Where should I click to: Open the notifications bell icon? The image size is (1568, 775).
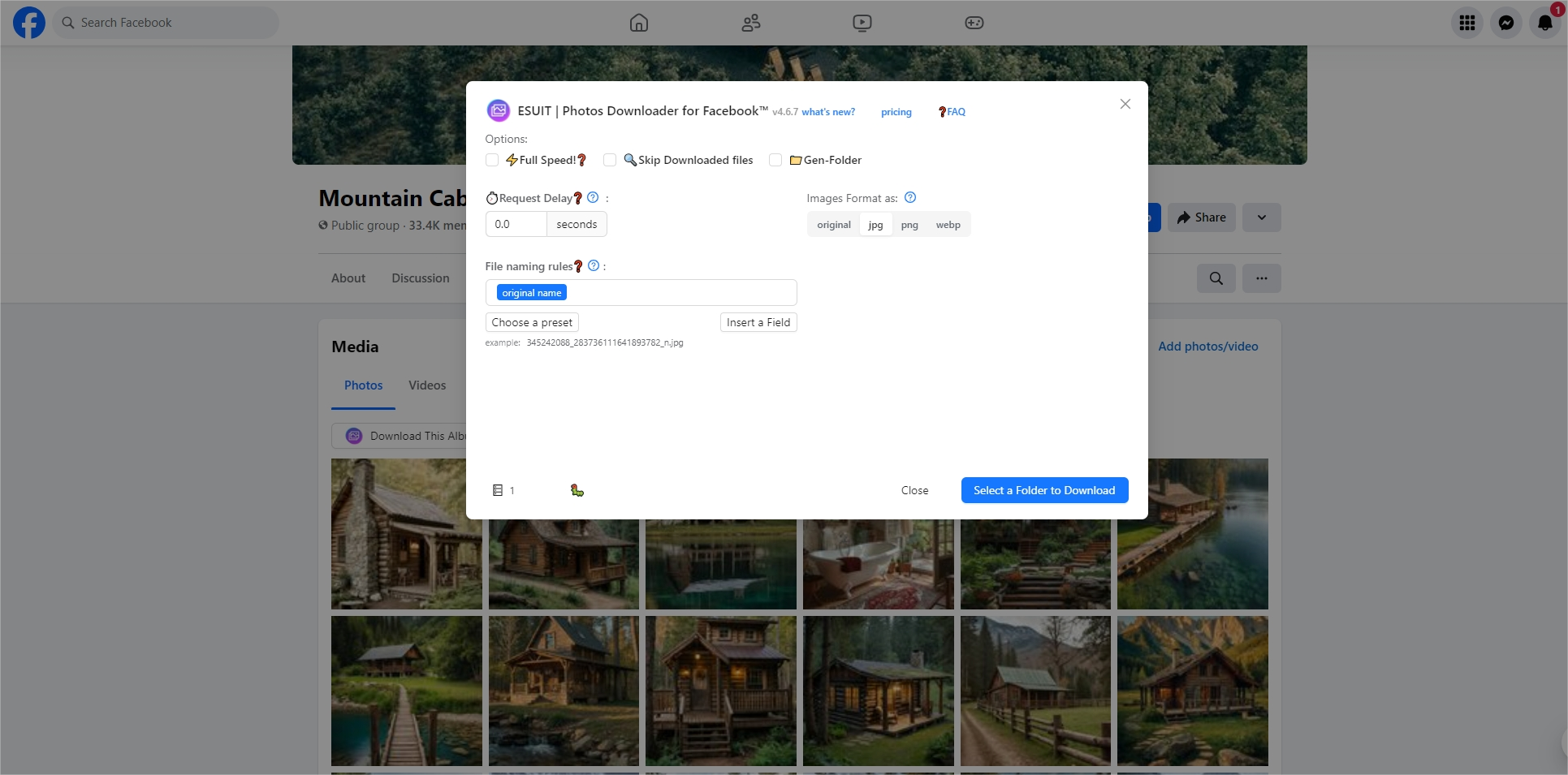click(1545, 23)
